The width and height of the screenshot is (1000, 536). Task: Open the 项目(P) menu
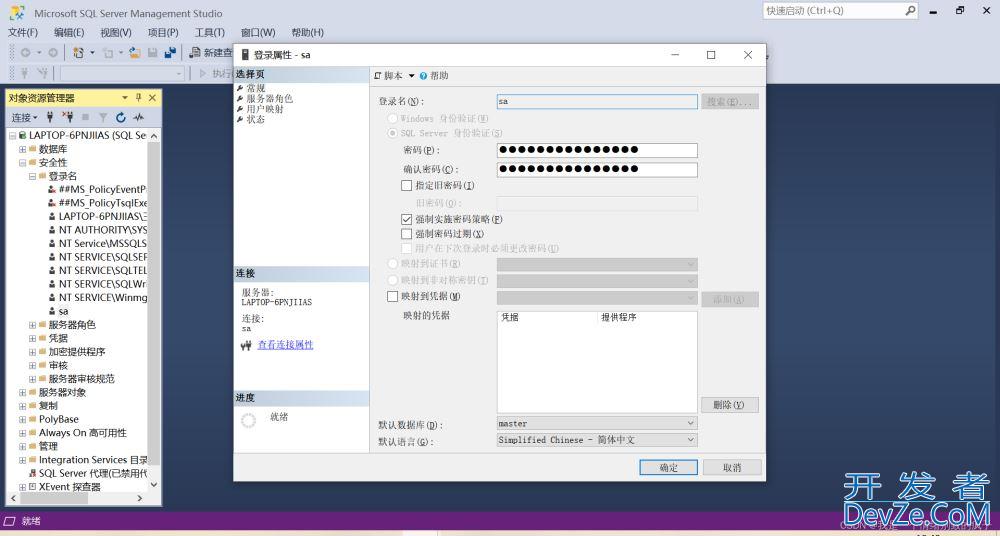point(163,33)
